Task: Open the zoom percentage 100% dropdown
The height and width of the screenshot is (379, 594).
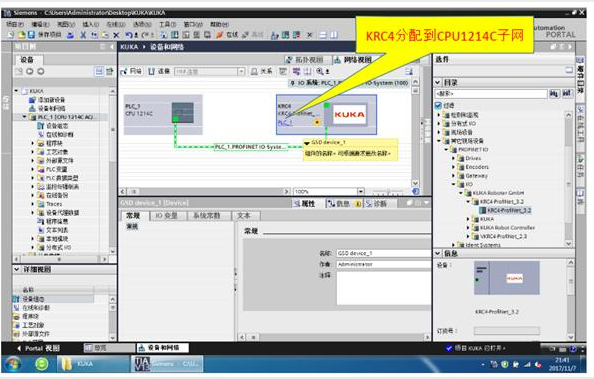Action: point(361,191)
